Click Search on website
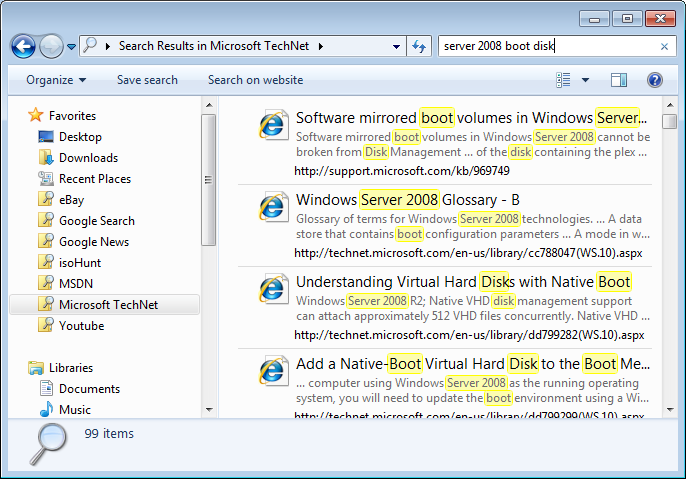 coord(256,80)
